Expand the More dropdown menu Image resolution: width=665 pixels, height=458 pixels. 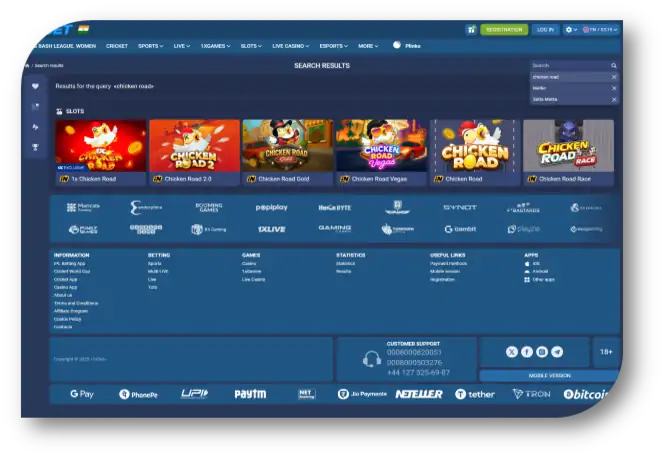[368, 46]
